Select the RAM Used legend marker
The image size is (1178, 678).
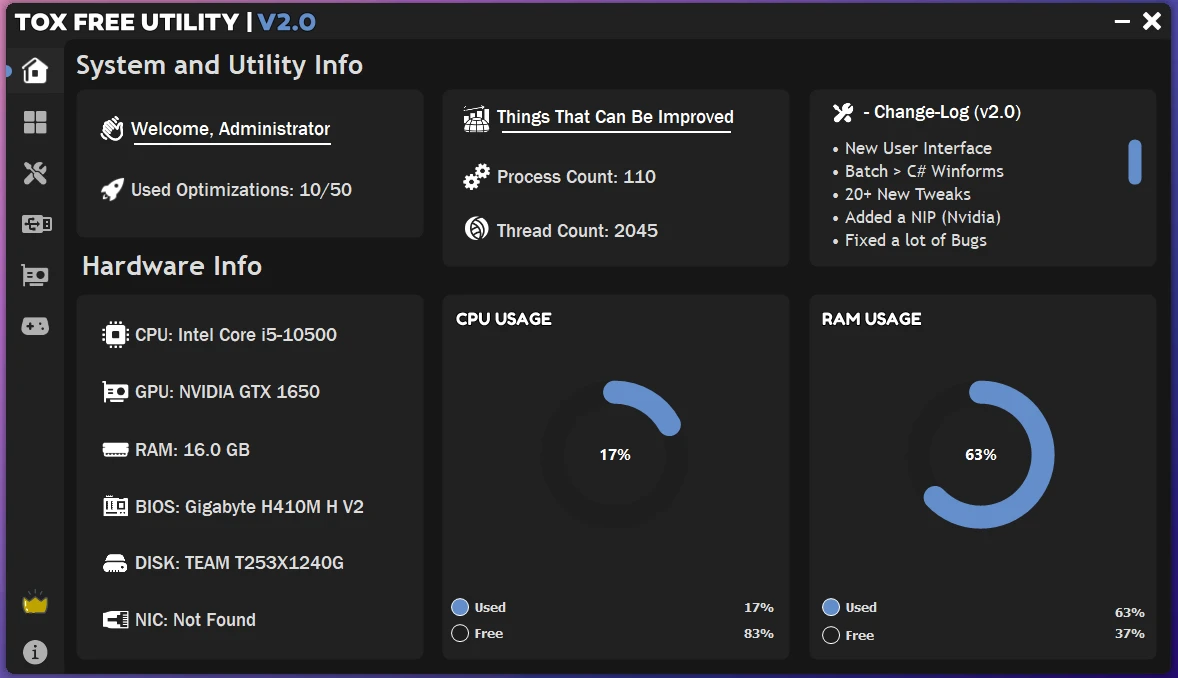coord(831,607)
